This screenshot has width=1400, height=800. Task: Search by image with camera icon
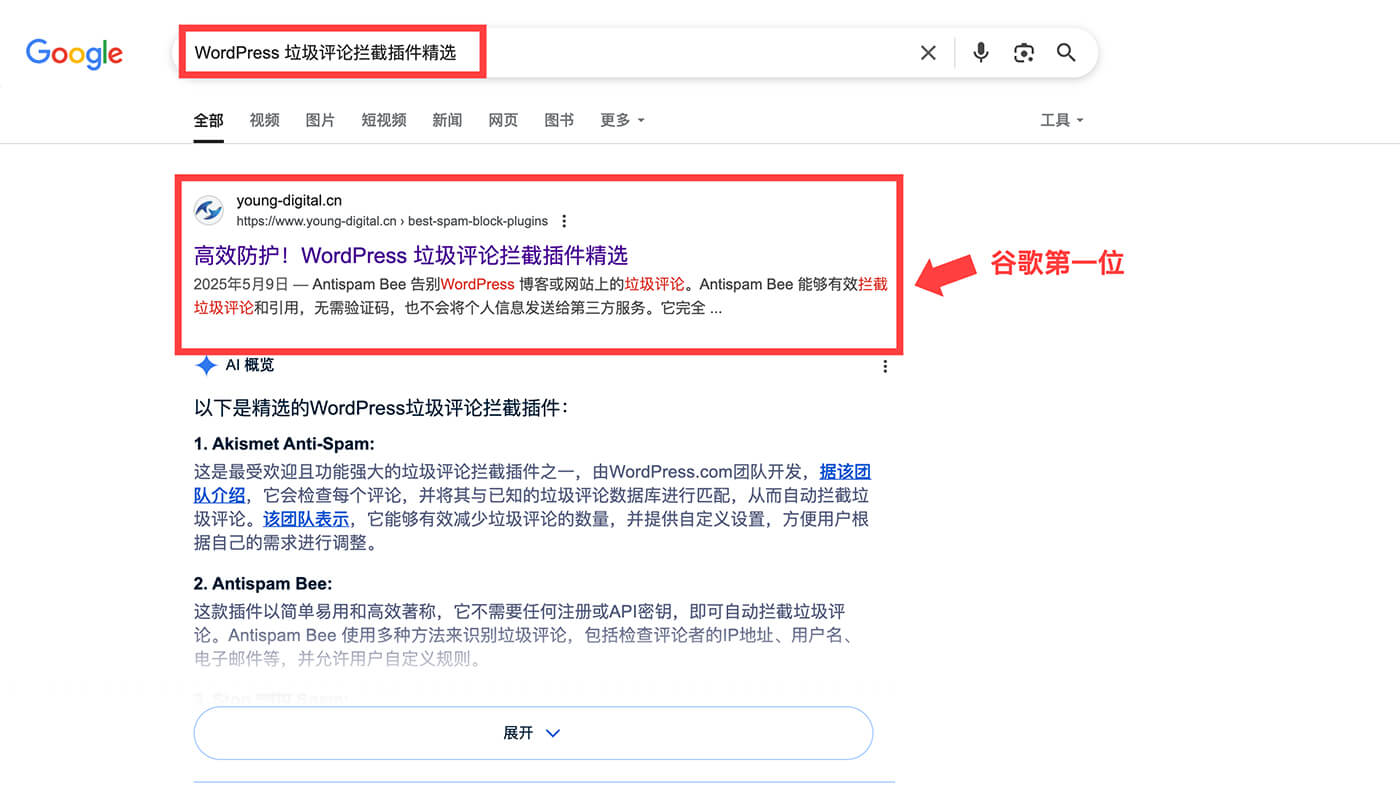pyautogui.click(x=1023, y=53)
